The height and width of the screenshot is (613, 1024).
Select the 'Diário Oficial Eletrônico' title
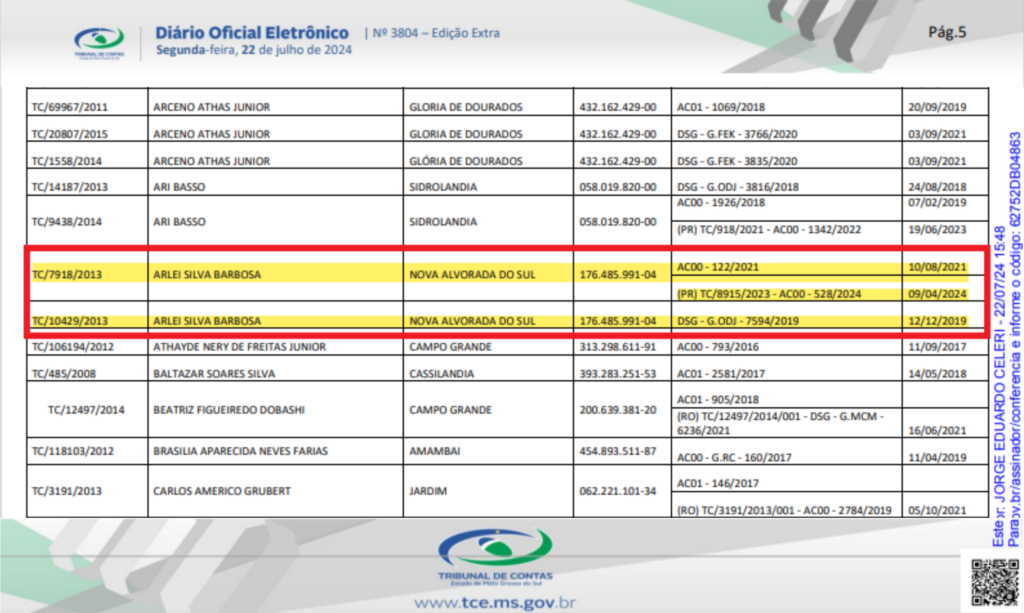[x=252, y=33]
